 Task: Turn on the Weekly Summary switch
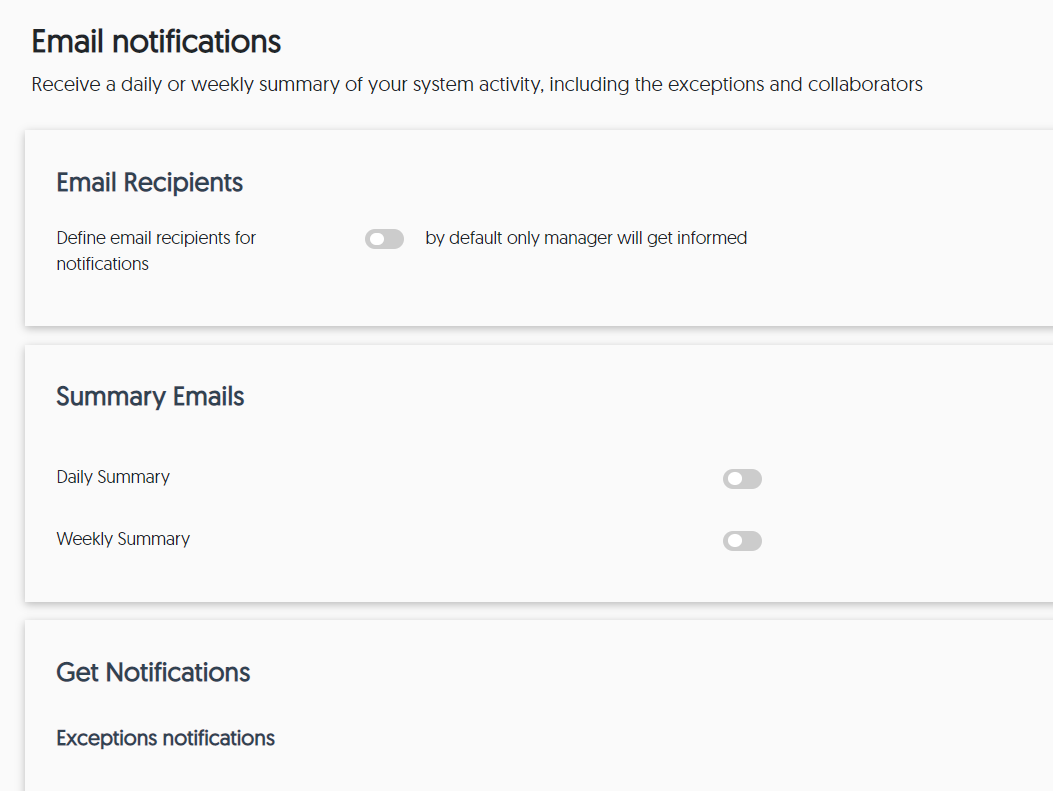point(742,541)
